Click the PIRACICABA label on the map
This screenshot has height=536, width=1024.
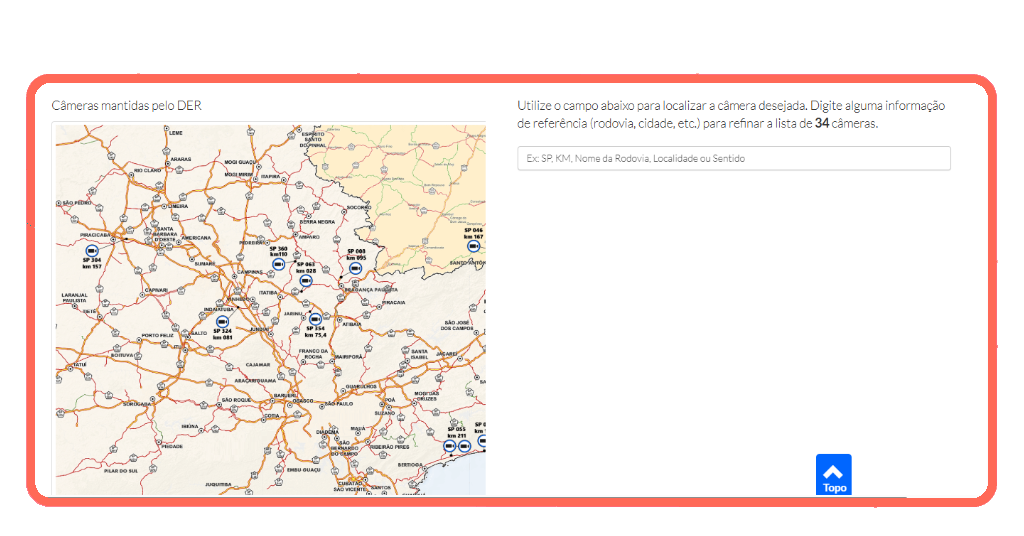tap(95, 235)
